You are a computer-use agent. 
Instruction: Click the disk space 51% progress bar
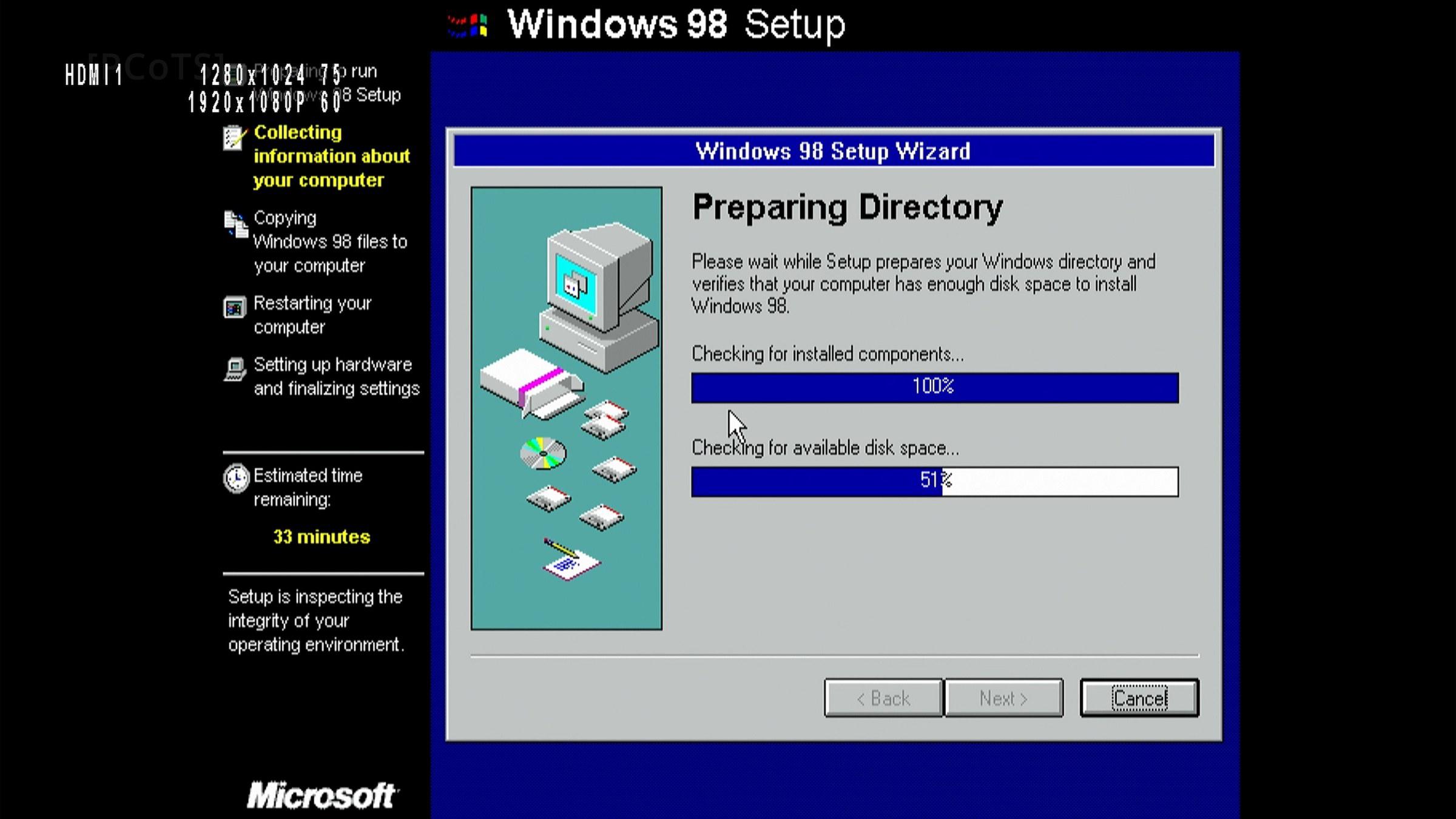click(935, 482)
